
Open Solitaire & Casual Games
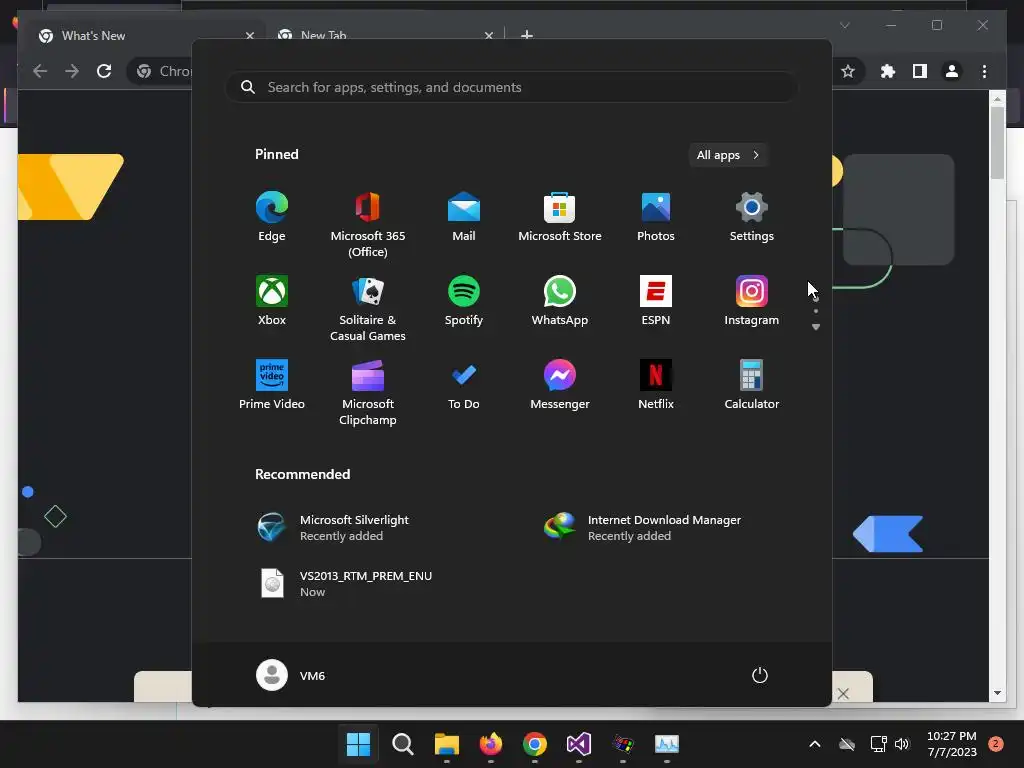coord(368,309)
